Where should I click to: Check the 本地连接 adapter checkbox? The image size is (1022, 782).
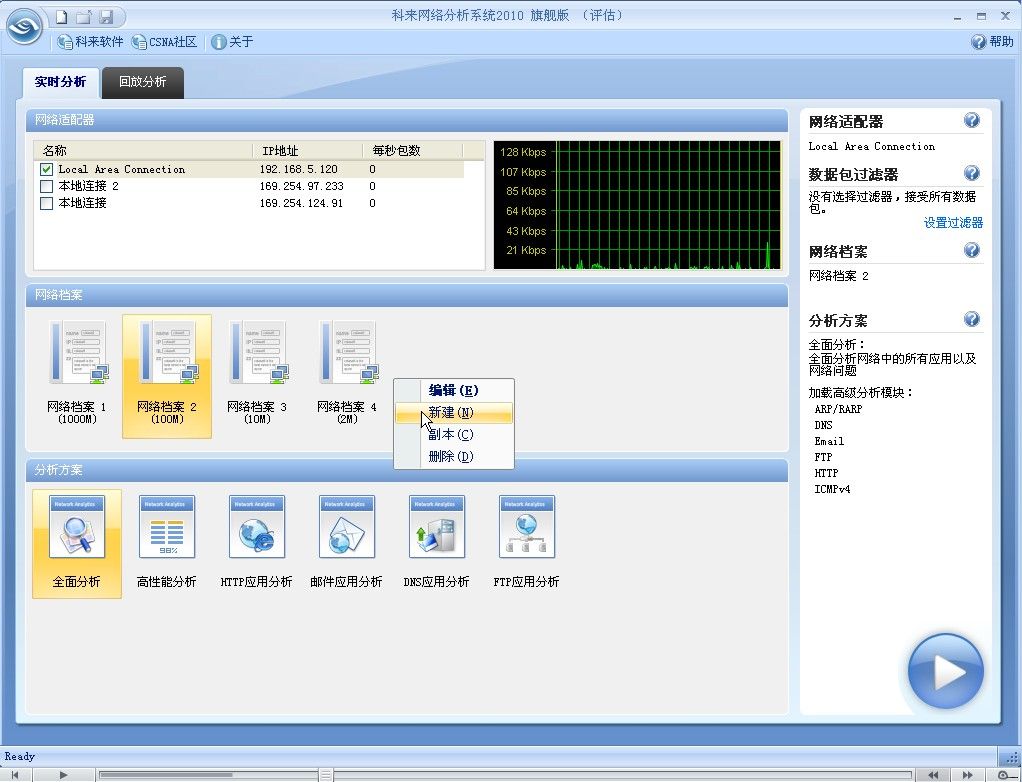(x=47, y=203)
